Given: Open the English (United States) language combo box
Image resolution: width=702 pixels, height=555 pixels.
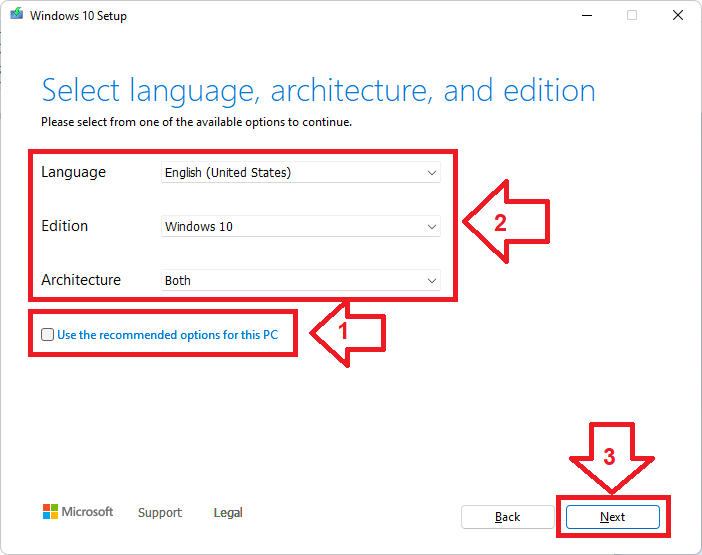Looking at the screenshot, I should pyautogui.click(x=301, y=172).
